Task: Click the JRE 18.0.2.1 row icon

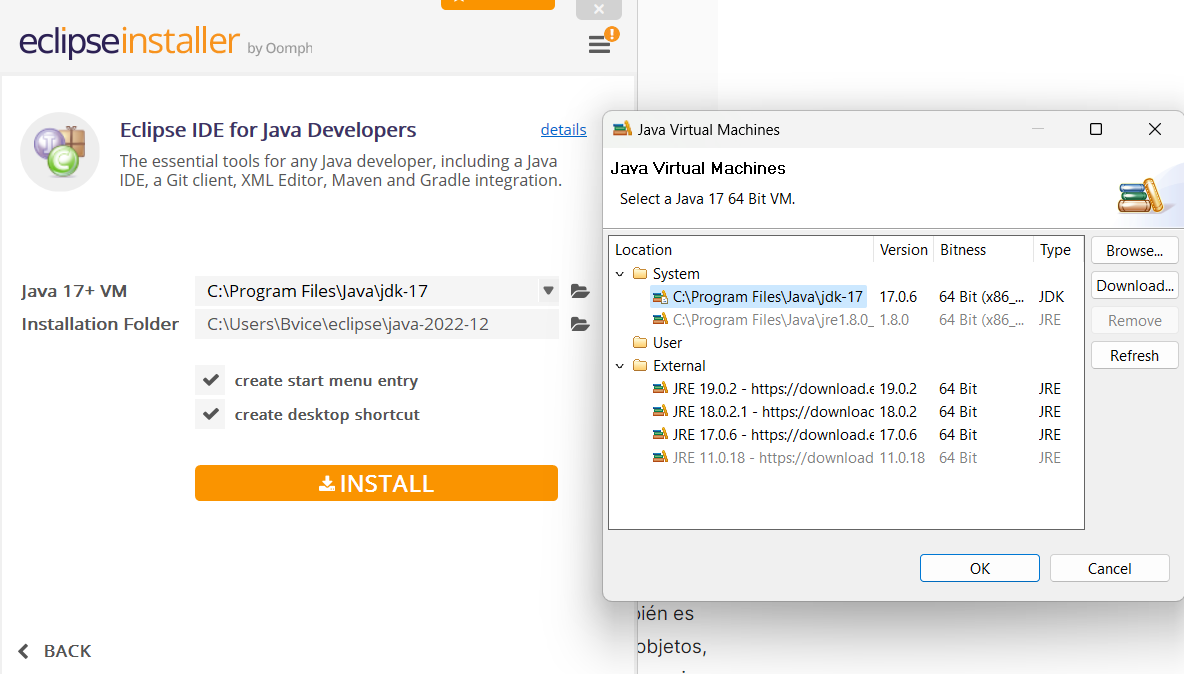Action: (660, 412)
